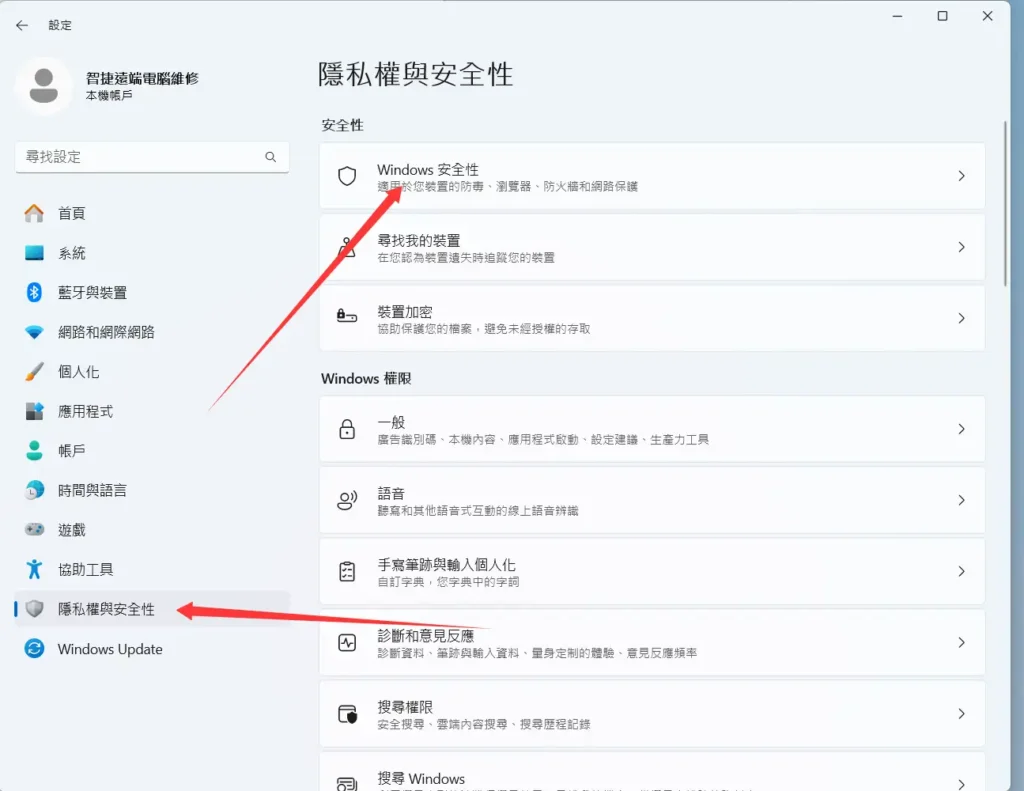
Task: Open 診斷和意見反應 settings
Action: tap(652, 643)
